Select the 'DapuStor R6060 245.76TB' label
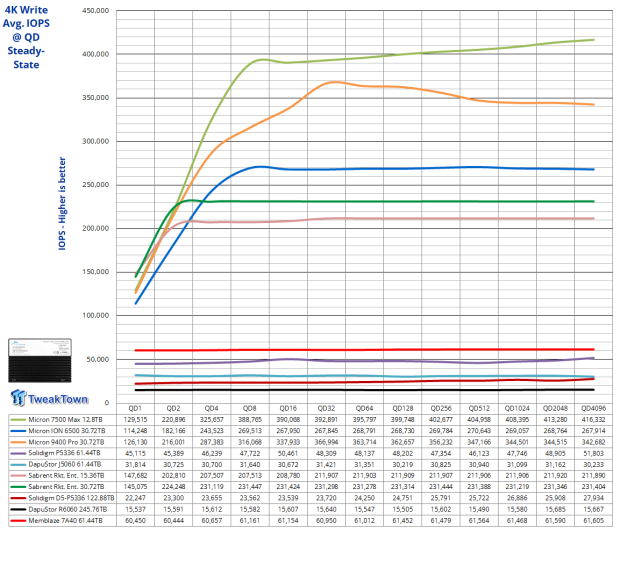The width and height of the screenshot is (620, 568). tap(68, 509)
